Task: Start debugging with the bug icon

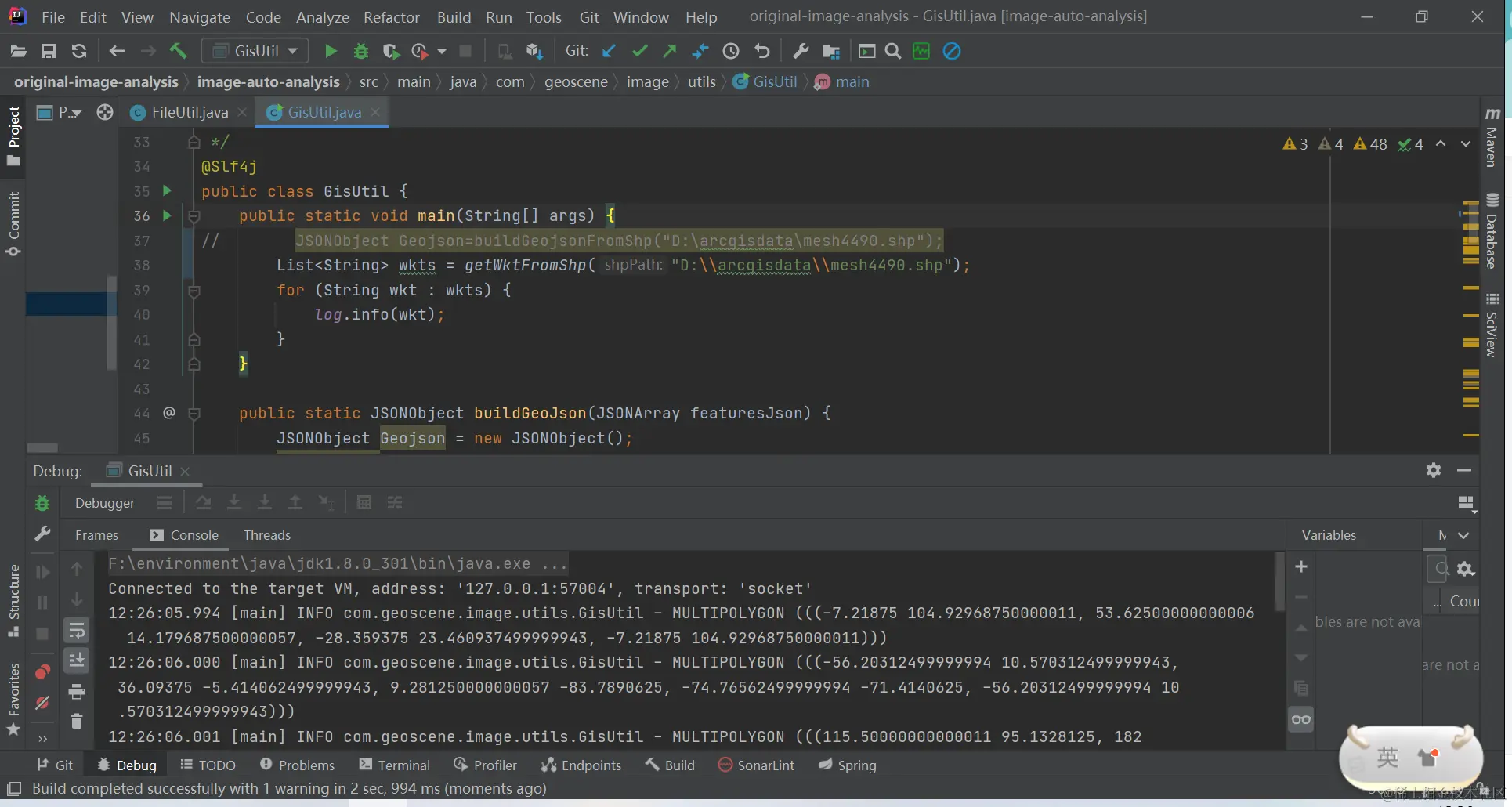Action: tap(361, 52)
